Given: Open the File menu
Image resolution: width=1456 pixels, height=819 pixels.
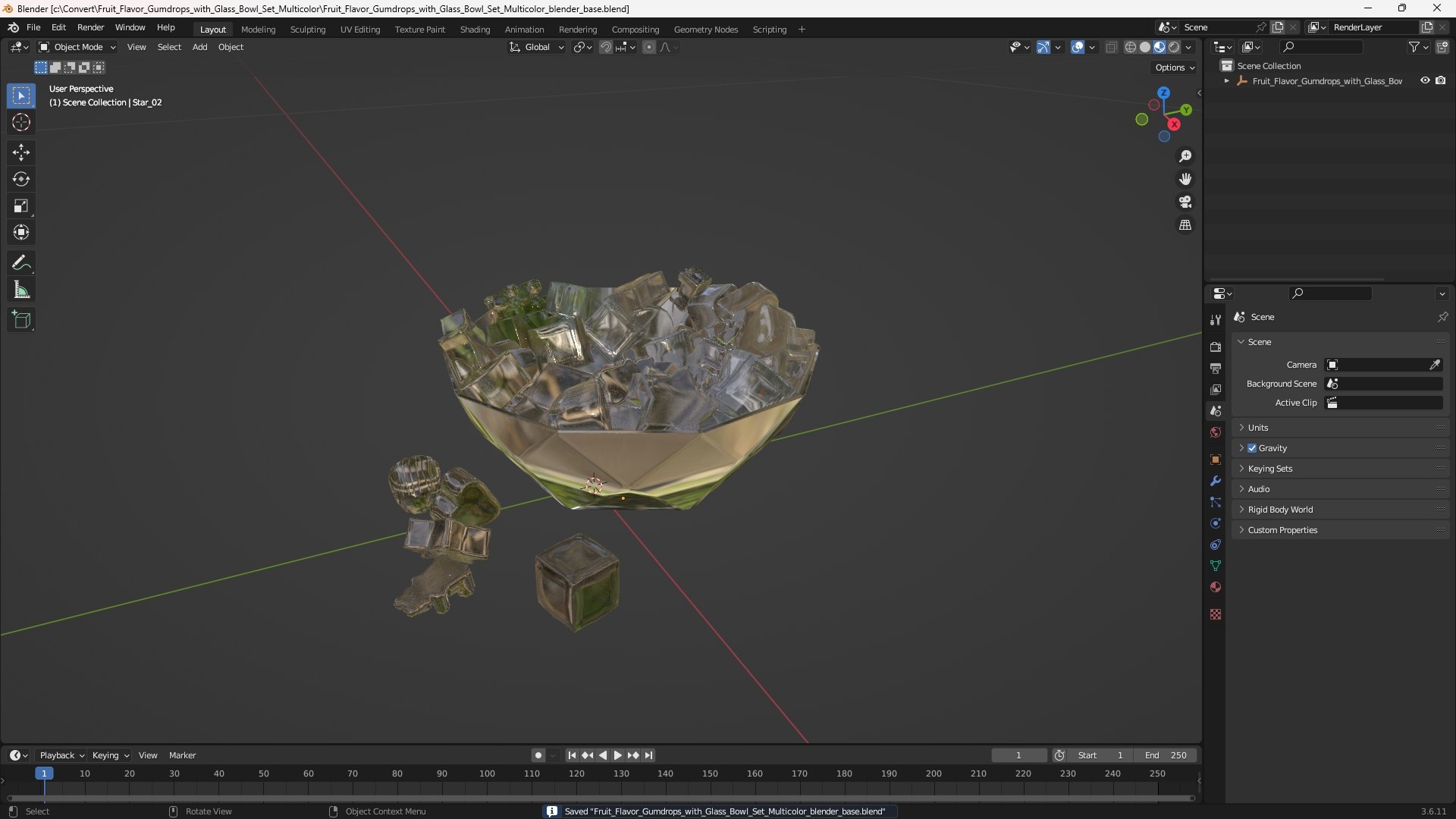Looking at the screenshot, I should pos(33,27).
